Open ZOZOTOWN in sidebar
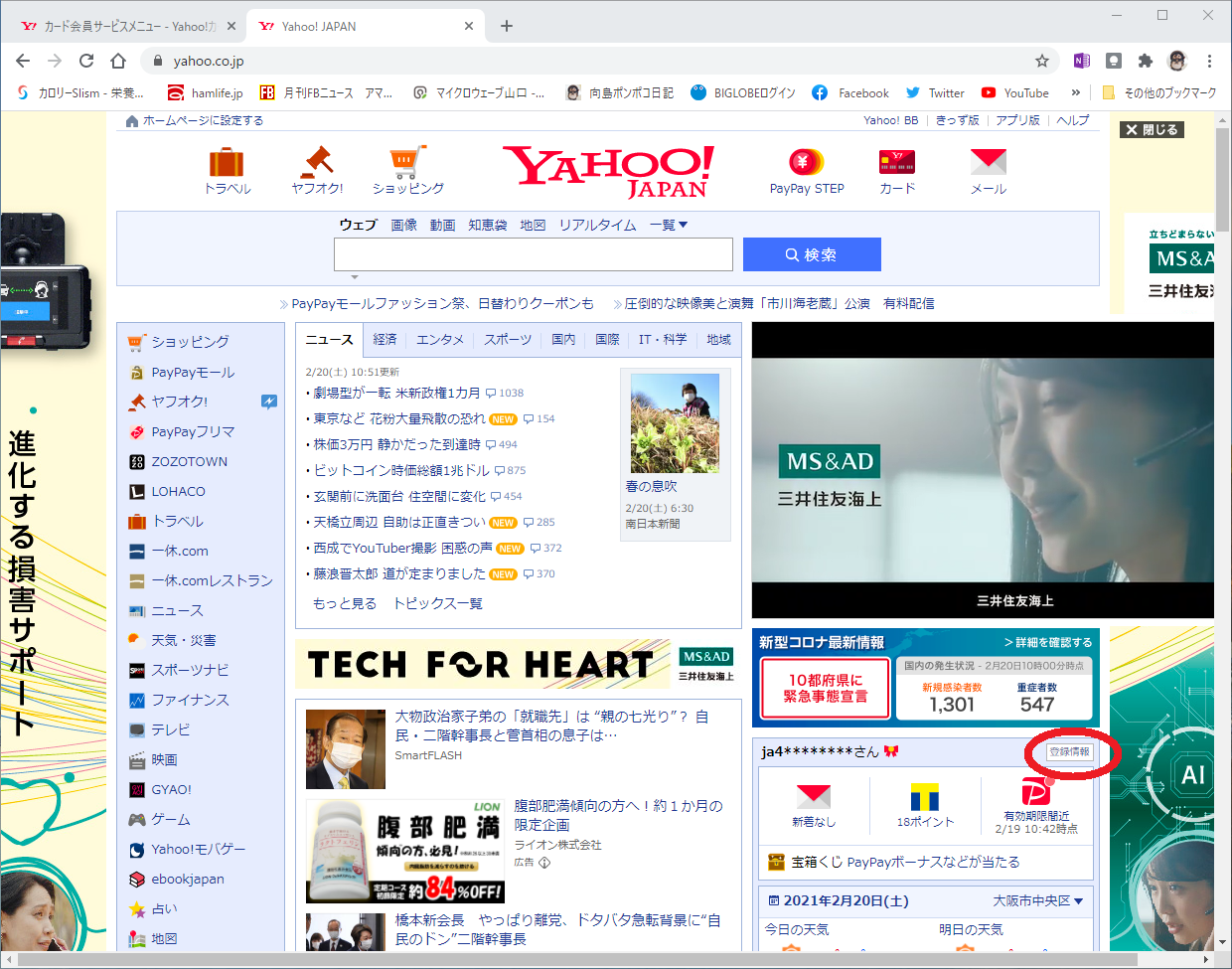Screen dimensions: 1232x969 (x=189, y=461)
